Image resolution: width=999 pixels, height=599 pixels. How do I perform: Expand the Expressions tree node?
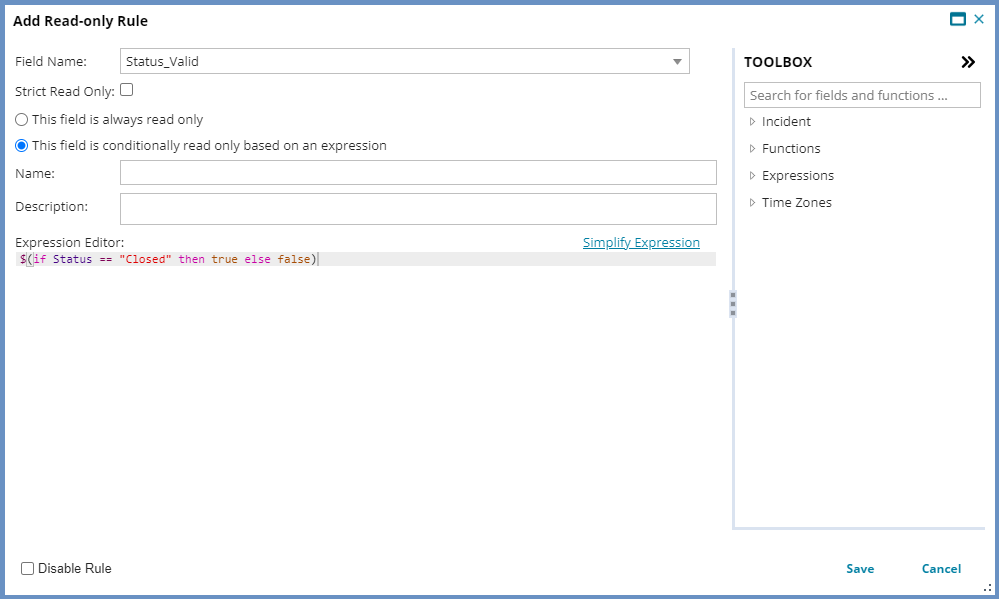point(752,176)
